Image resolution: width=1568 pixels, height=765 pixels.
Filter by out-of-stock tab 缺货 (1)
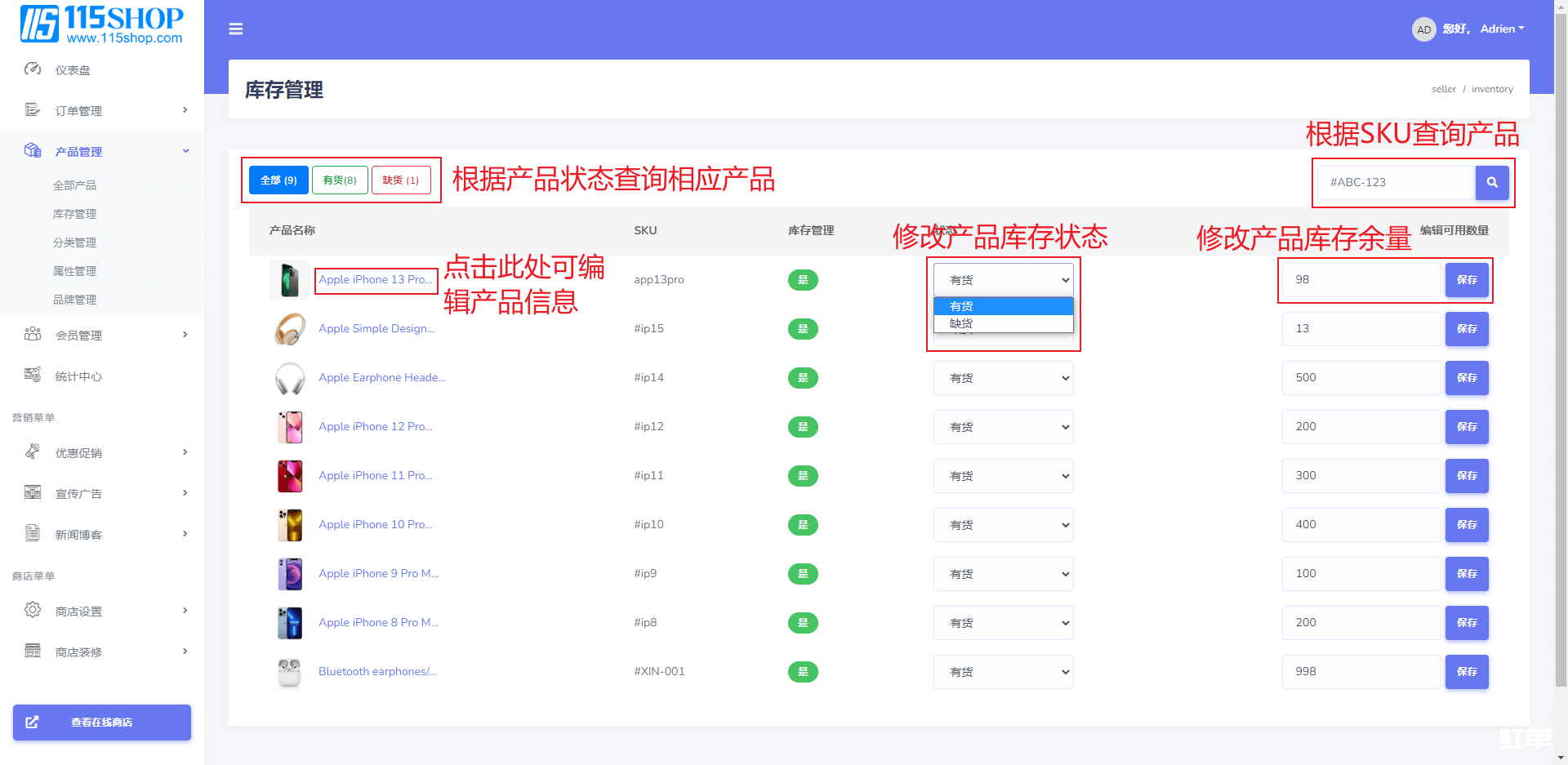[x=401, y=180]
